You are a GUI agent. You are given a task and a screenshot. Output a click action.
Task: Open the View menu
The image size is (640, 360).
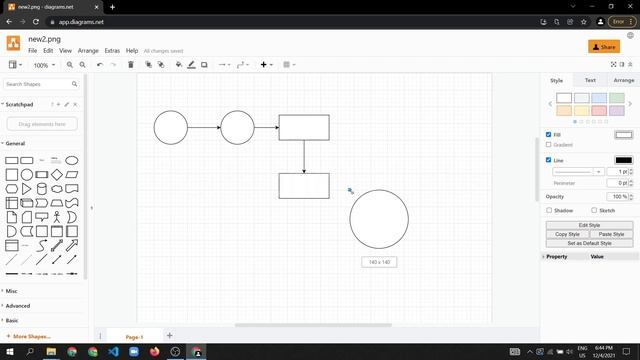(x=65, y=51)
